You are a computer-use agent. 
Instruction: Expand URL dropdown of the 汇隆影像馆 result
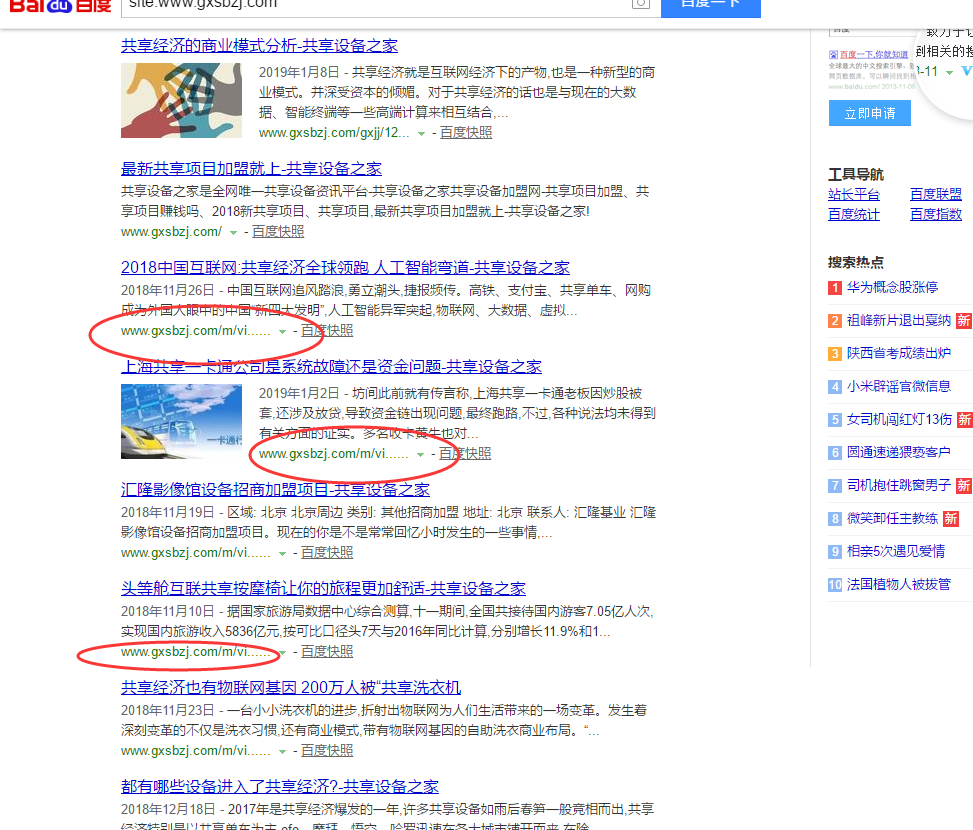tap(282, 553)
